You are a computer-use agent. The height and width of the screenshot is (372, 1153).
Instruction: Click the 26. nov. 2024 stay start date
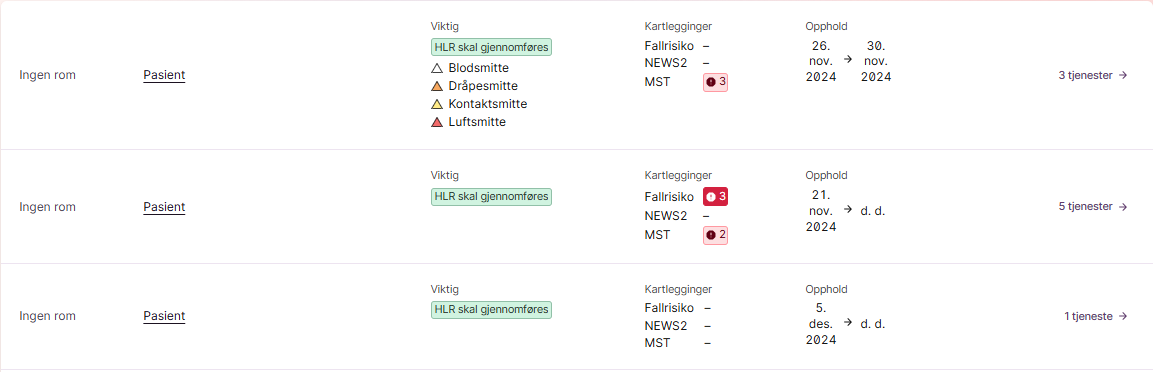821,61
